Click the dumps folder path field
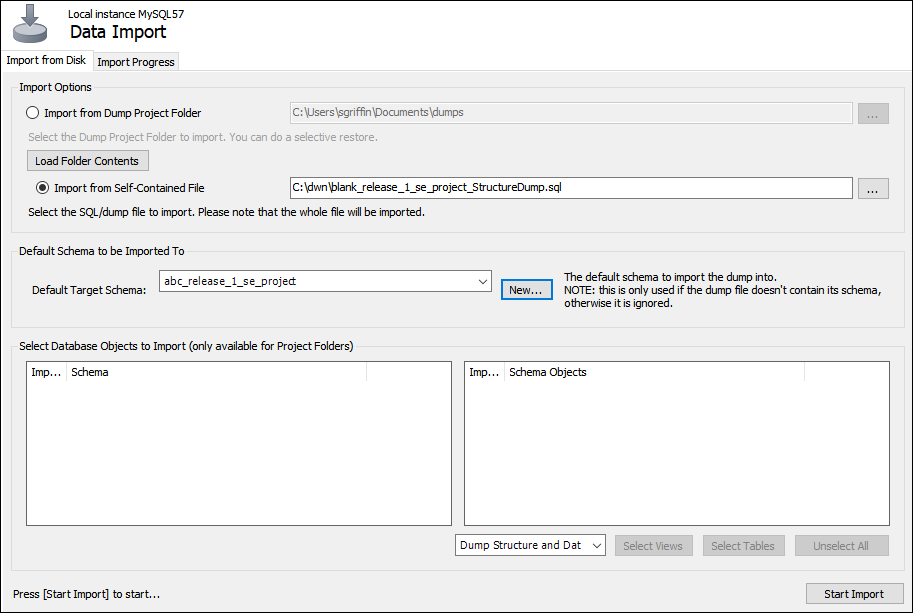 coord(570,112)
